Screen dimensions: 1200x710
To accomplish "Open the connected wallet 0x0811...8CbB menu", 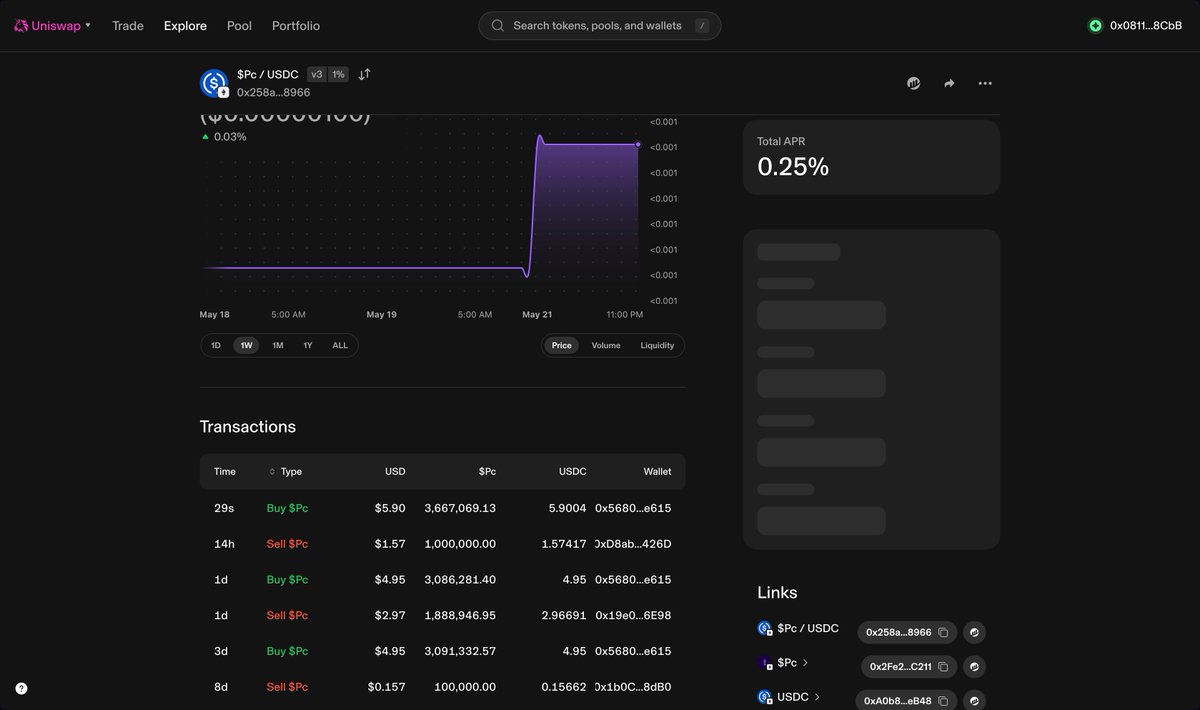I will (x=1135, y=26).
